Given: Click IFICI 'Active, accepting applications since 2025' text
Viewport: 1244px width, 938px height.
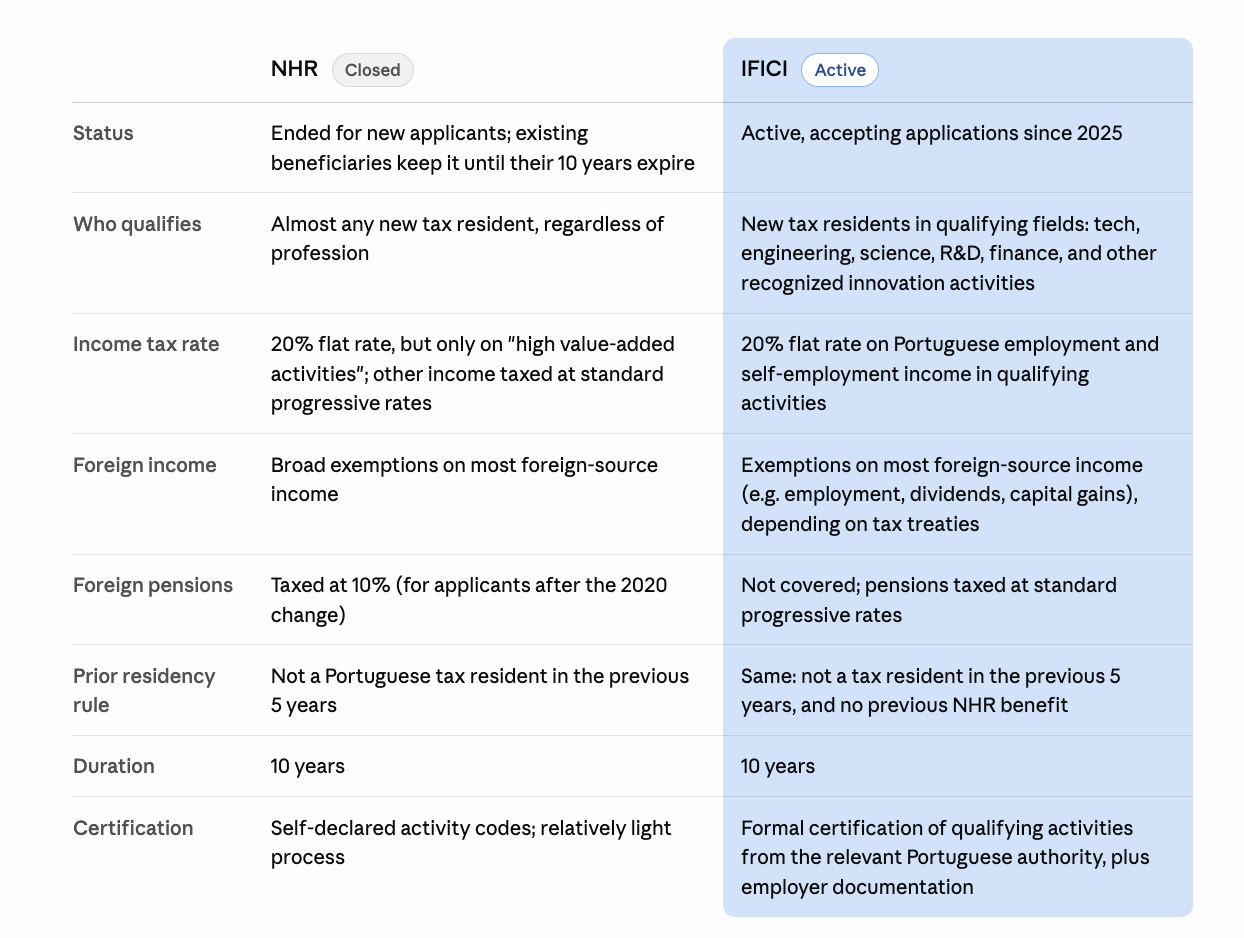Looking at the screenshot, I should tap(932, 133).
